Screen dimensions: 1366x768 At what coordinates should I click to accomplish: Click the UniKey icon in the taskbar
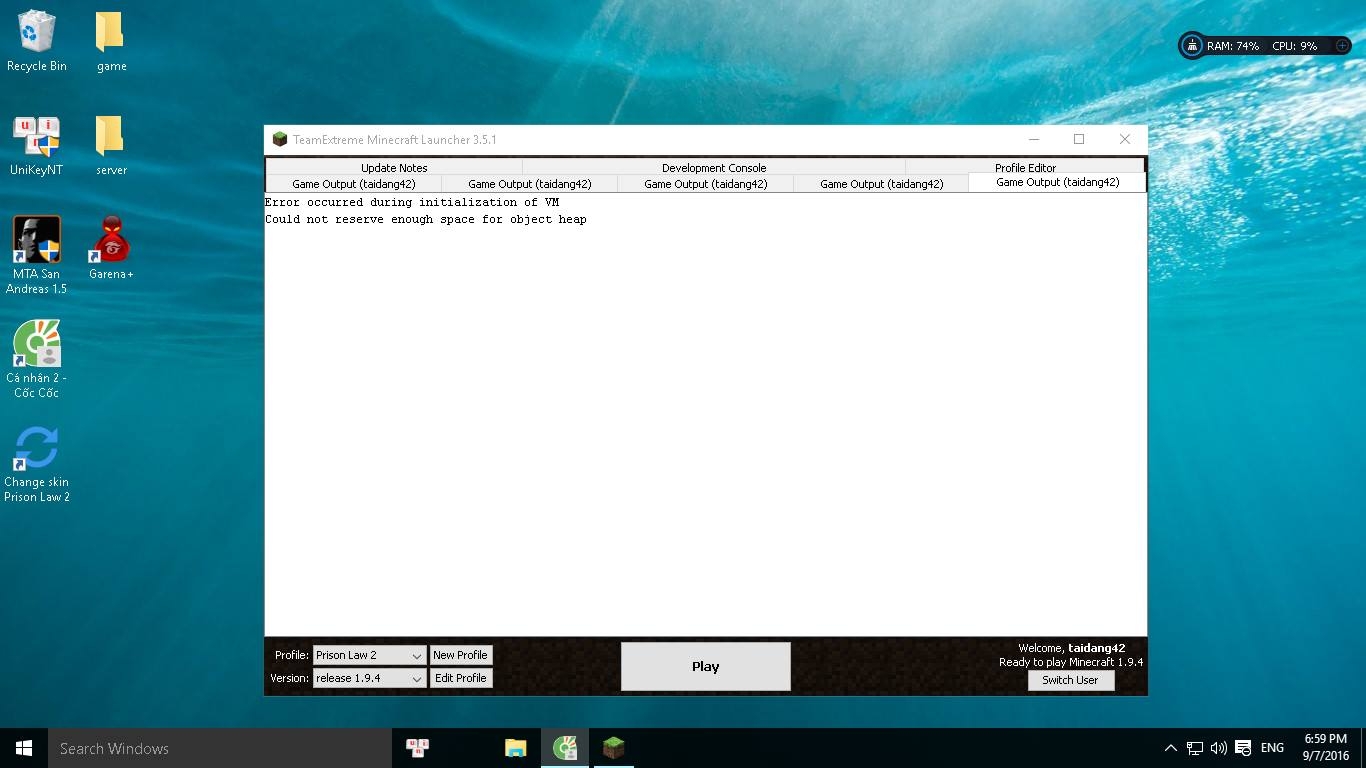(417, 748)
